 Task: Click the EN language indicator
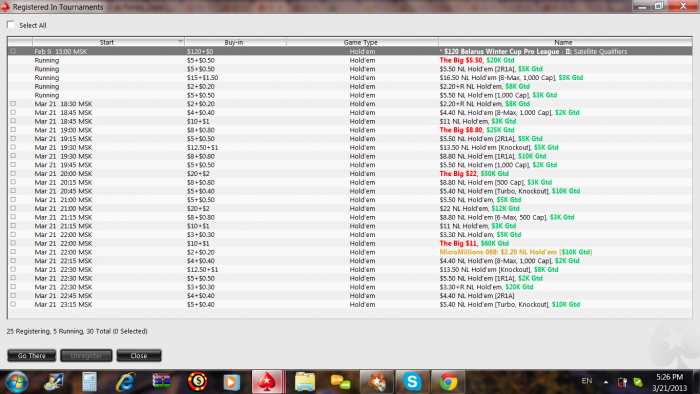pos(587,381)
